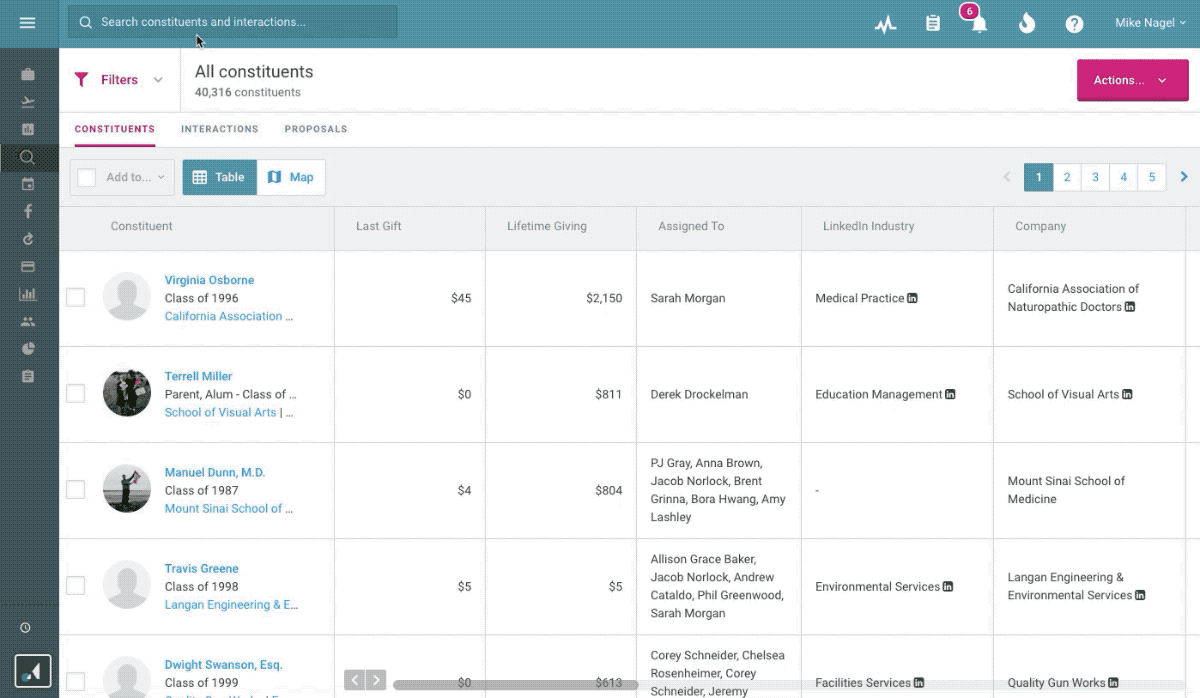The image size is (1200, 698).
Task: Open the help question mark icon
Action: [x=1074, y=24]
